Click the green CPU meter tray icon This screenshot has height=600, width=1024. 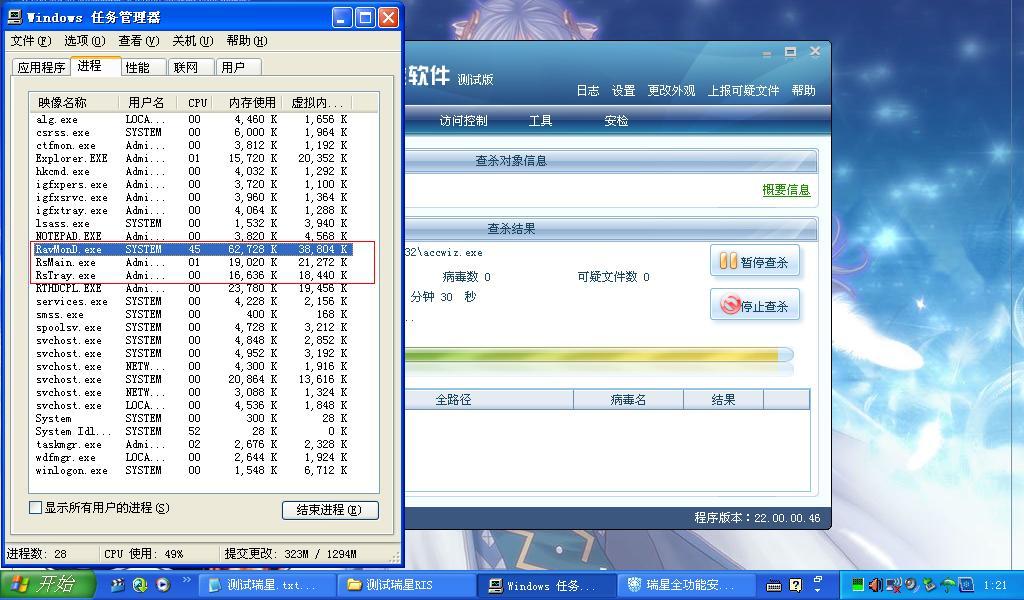click(x=858, y=585)
